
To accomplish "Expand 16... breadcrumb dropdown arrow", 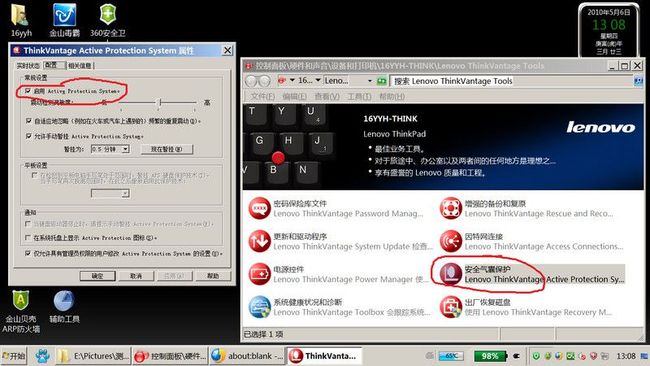I will tap(318, 80).
